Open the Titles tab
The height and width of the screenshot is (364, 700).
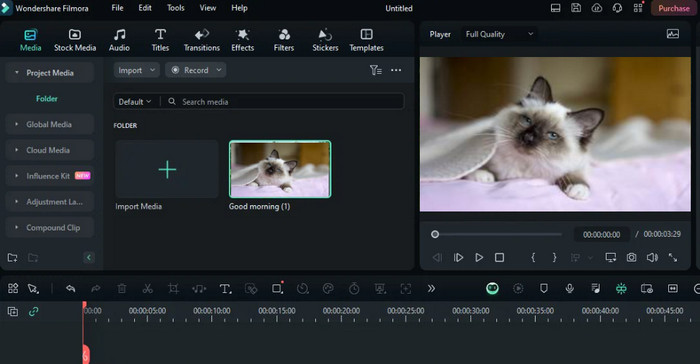click(160, 40)
